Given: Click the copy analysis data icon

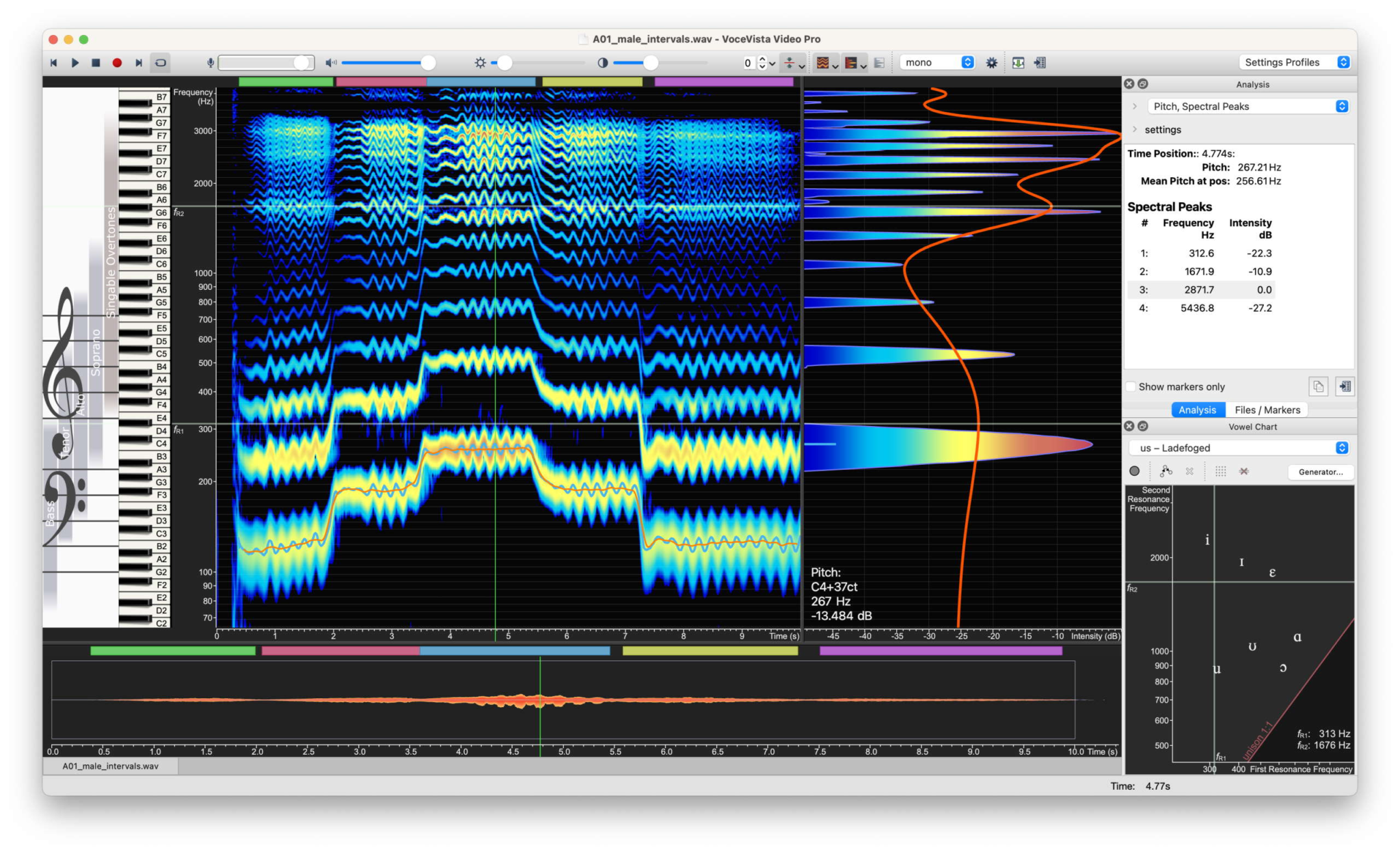Looking at the screenshot, I should tap(1318, 386).
